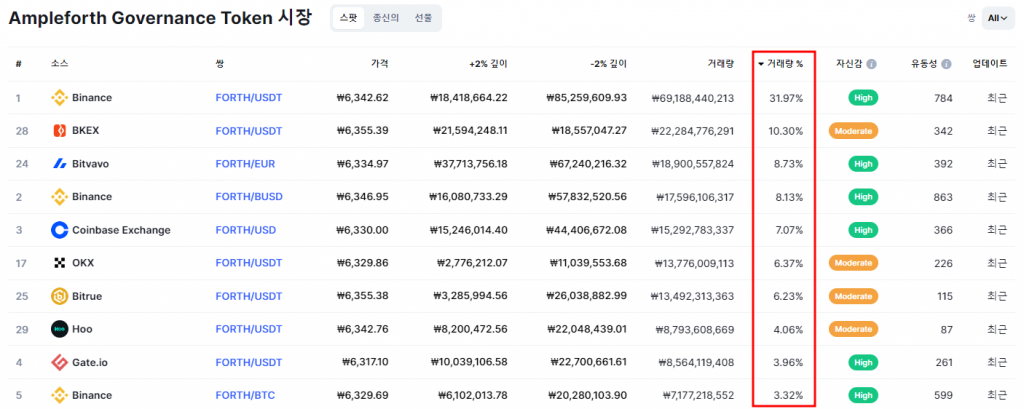Click info icon next to 자신감 header

871,64
